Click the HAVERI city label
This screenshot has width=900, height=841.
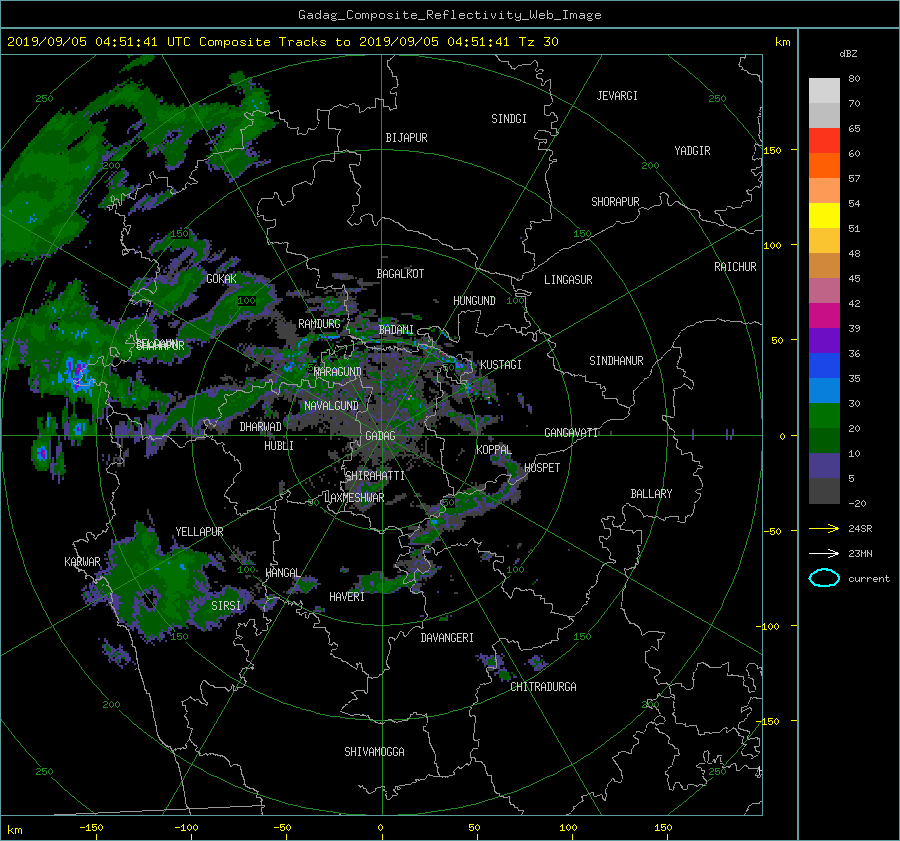click(x=347, y=597)
